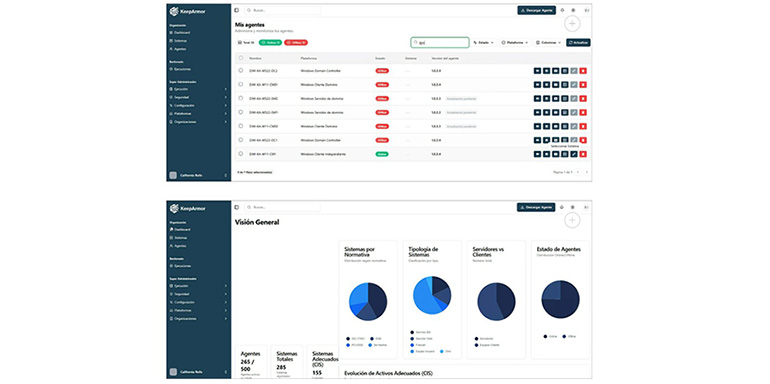Image resolution: width=770 pixels, height=384 pixels.
Task: Click Buscar field on Mis agentes top bar
Action: (282, 10)
